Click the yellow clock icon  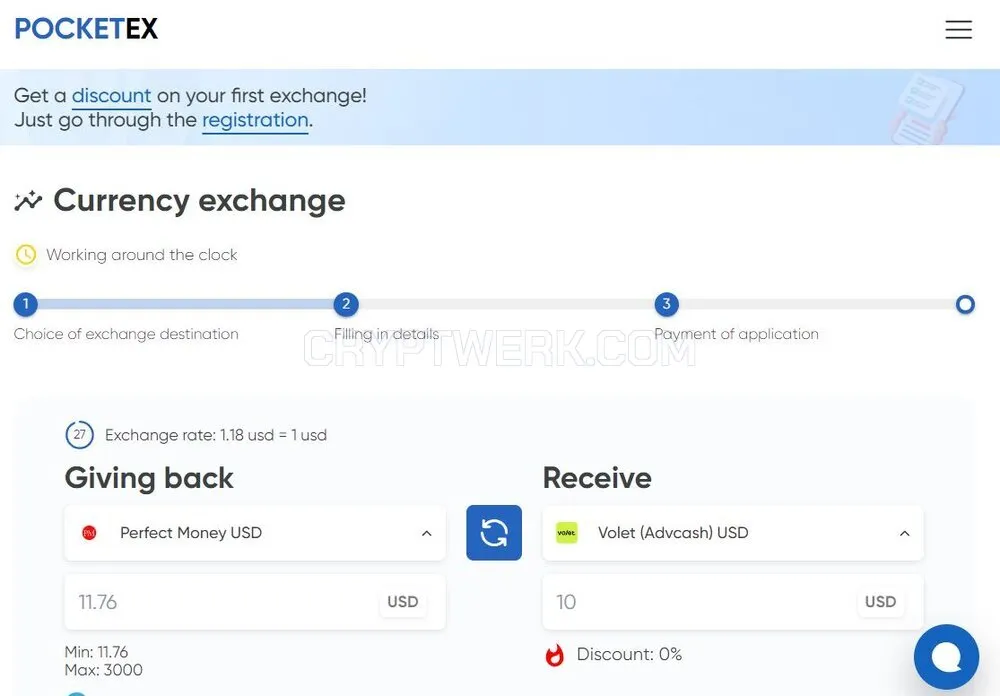click(x=26, y=255)
